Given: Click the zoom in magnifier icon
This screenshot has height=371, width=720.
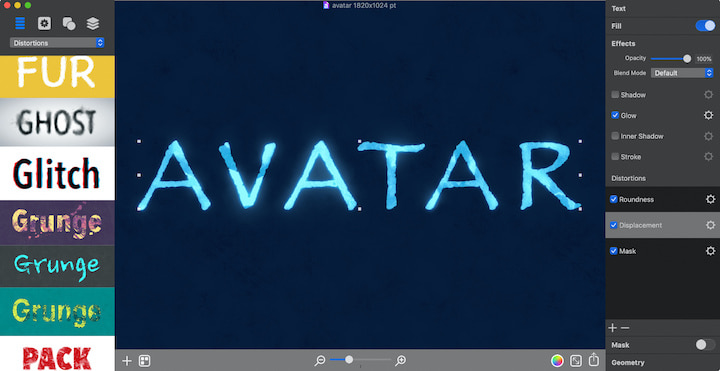Looking at the screenshot, I should [401, 361].
